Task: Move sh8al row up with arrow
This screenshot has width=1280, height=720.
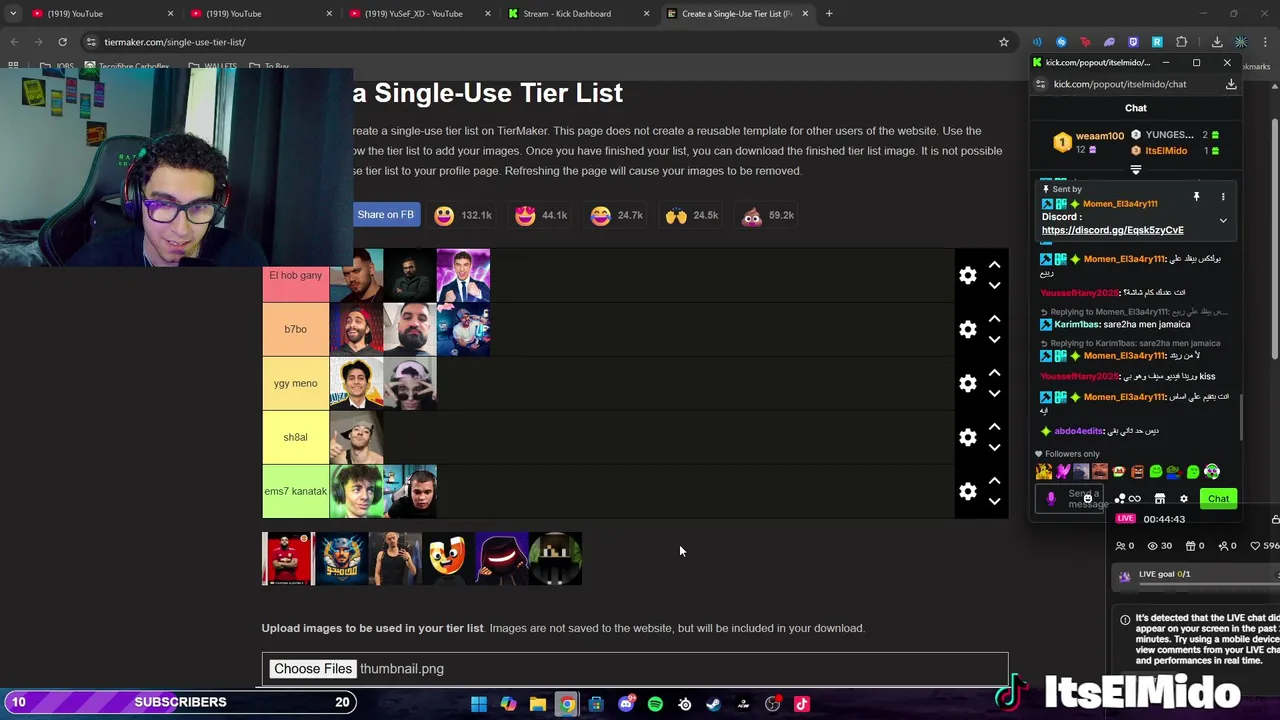Action: click(994, 427)
